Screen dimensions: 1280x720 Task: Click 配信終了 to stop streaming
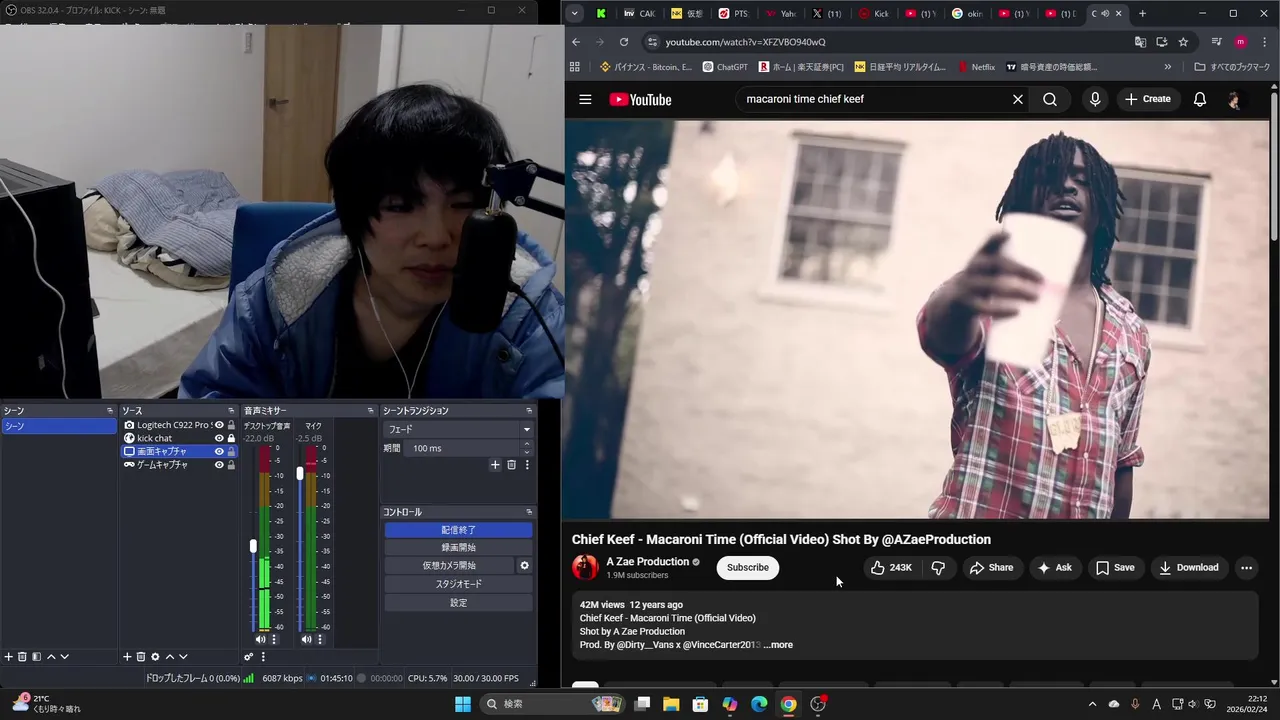coord(459,530)
